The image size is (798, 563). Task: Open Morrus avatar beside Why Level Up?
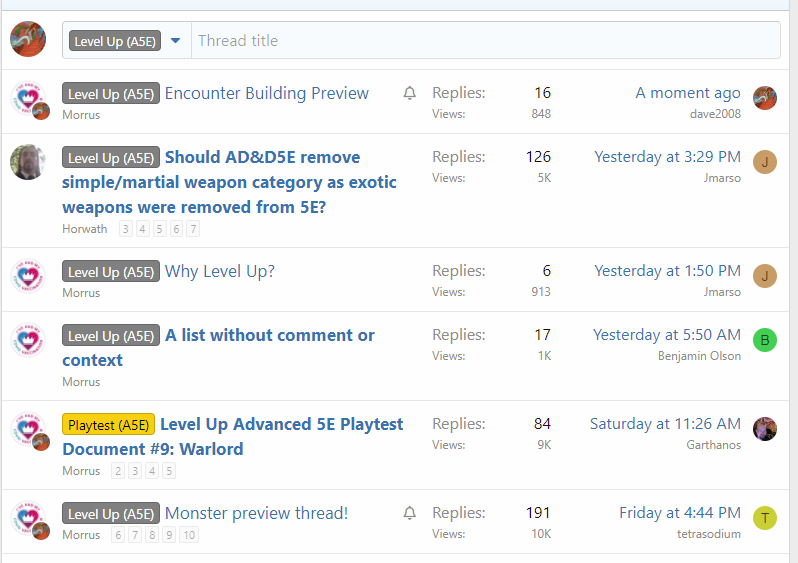[x=28, y=277]
